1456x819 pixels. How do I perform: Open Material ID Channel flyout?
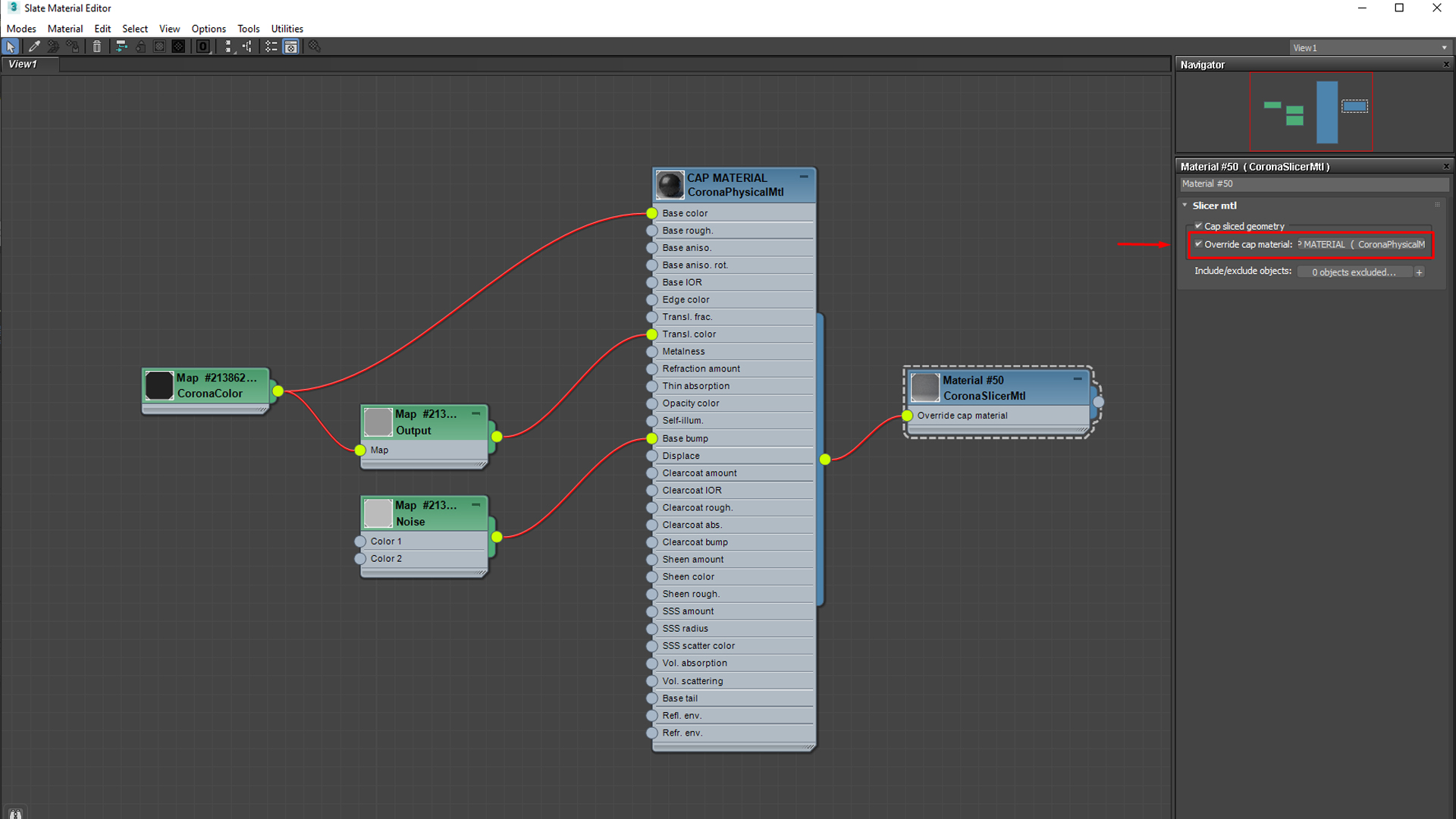(x=203, y=47)
